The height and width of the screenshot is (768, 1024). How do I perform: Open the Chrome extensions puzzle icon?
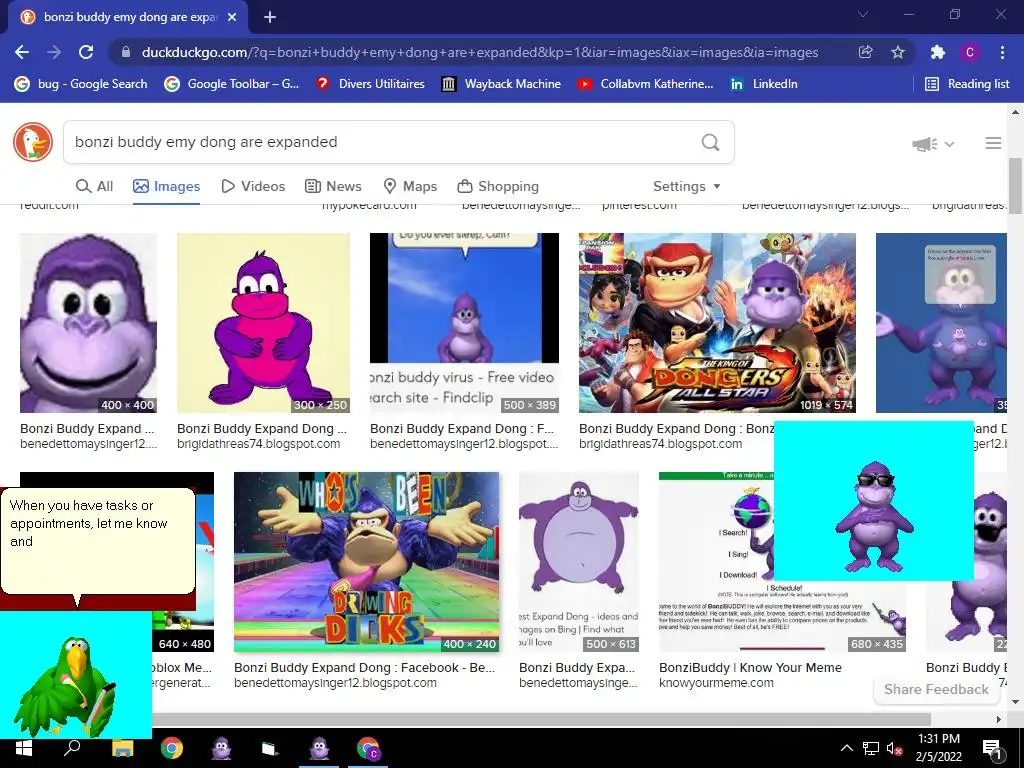[x=938, y=52]
